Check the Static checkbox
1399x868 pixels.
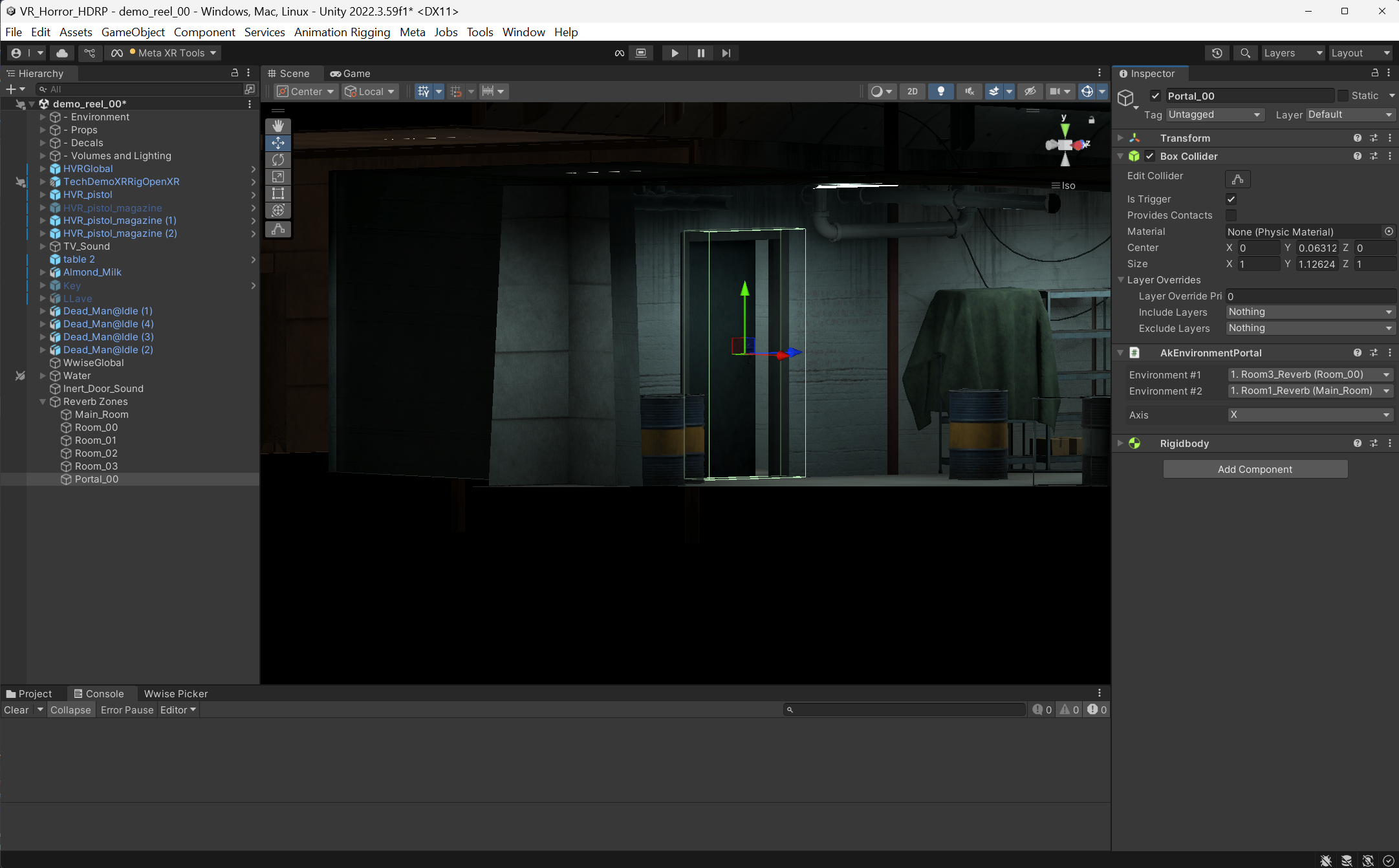coord(1343,96)
